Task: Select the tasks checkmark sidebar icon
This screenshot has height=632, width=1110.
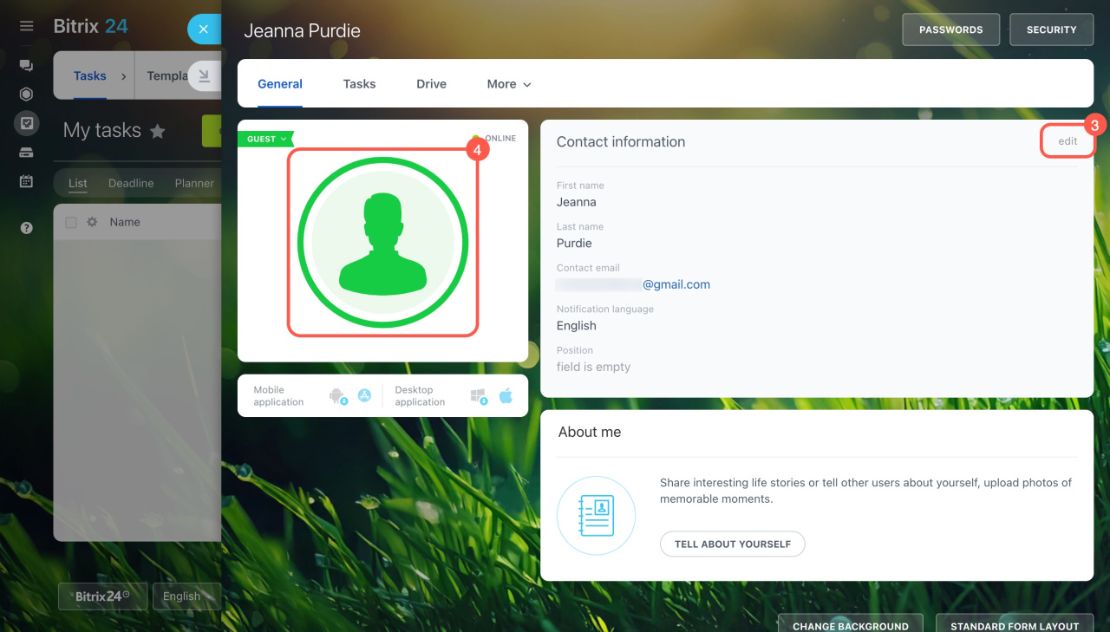Action: pos(26,123)
